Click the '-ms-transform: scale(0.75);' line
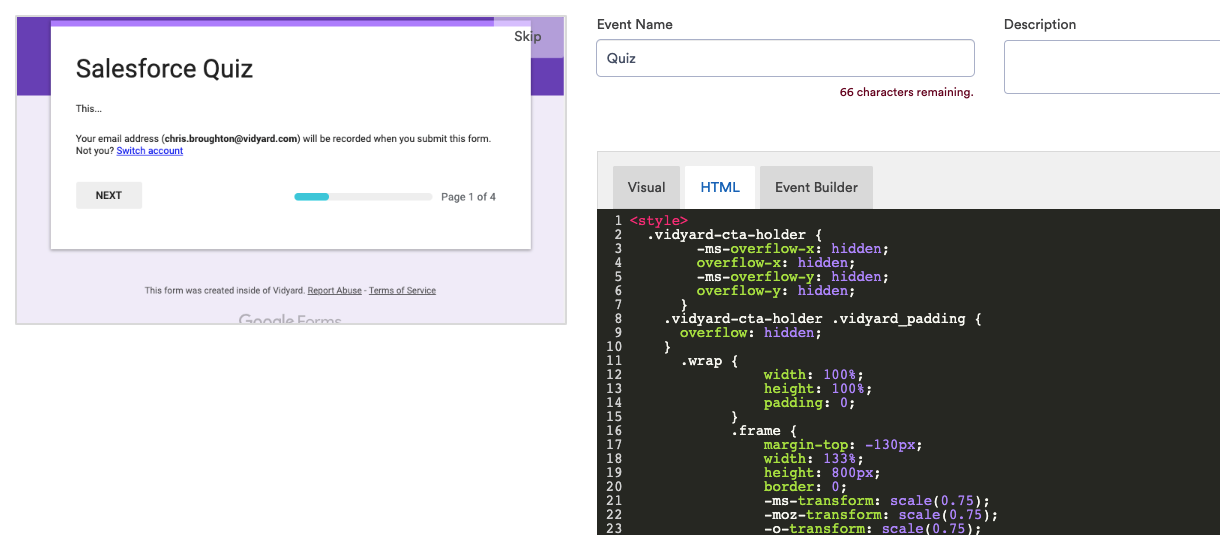Viewport: 1220px width, 535px height. point(876,501)
